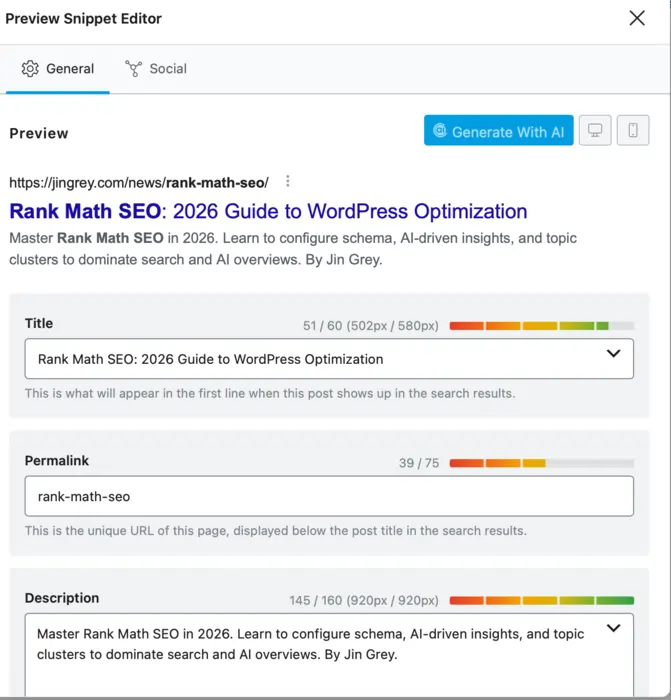The image size is (671, 700).
Task: Click the AI swirl icon in Generate button
Action: click(x=439, y=132)
